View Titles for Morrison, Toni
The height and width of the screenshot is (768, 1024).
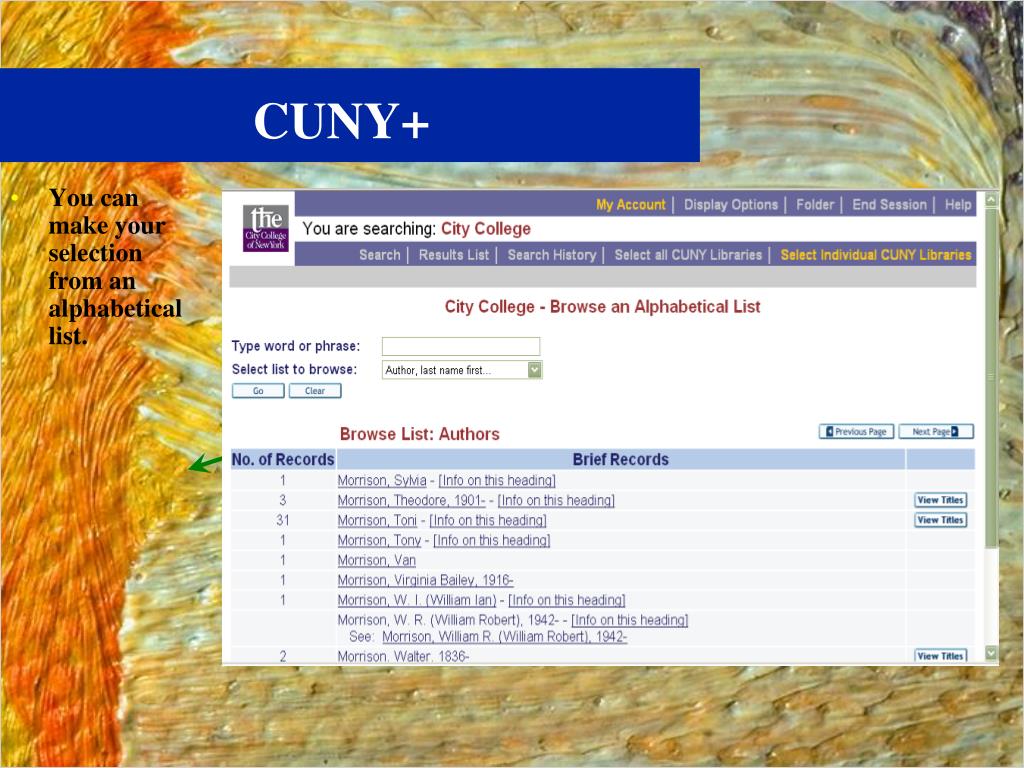pyautogui.click(x=940, y=520)
